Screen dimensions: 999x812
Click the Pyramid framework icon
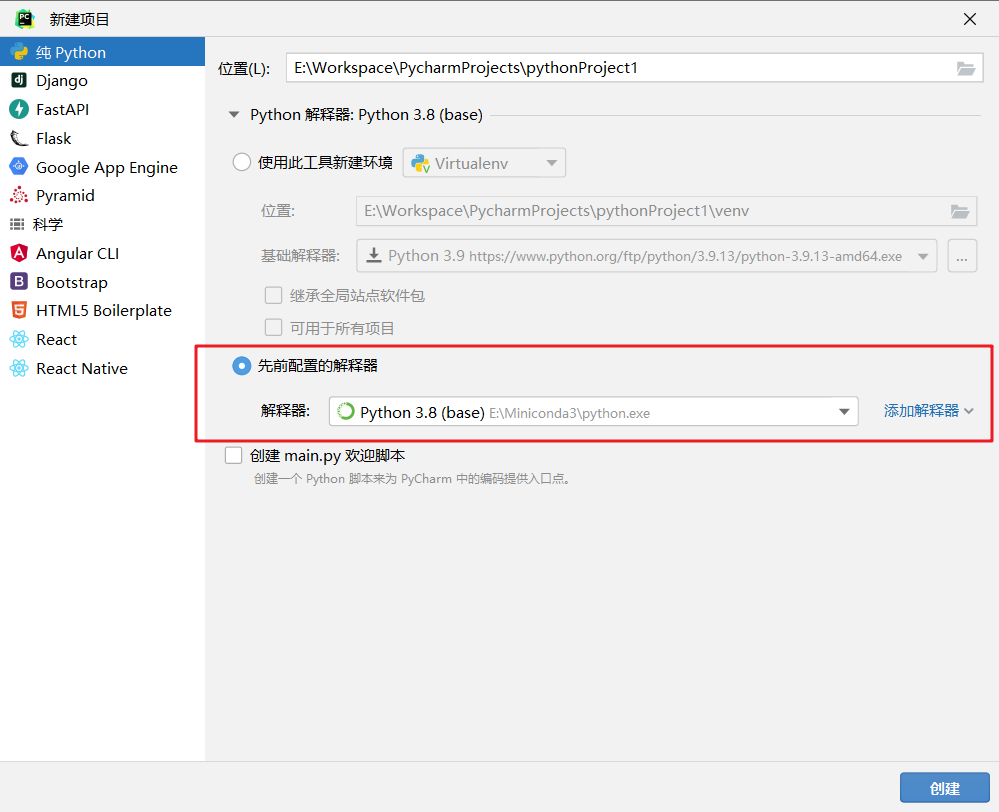[19, 195]
